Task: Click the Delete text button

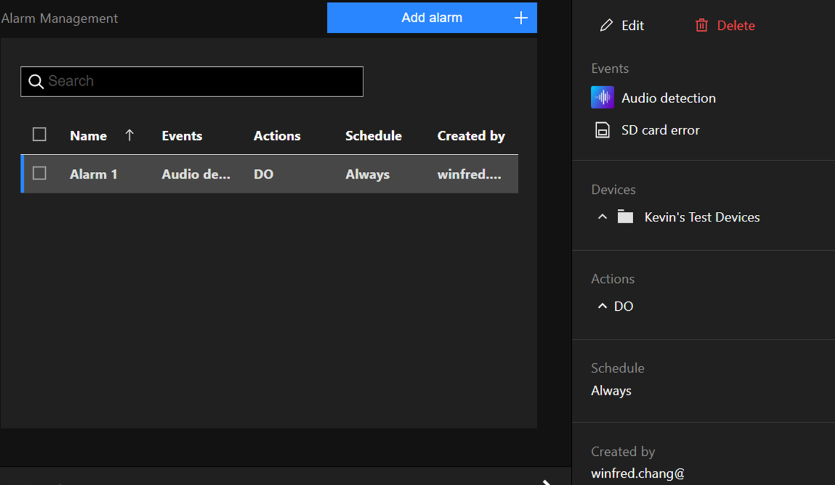Action: tap(736, 26)
